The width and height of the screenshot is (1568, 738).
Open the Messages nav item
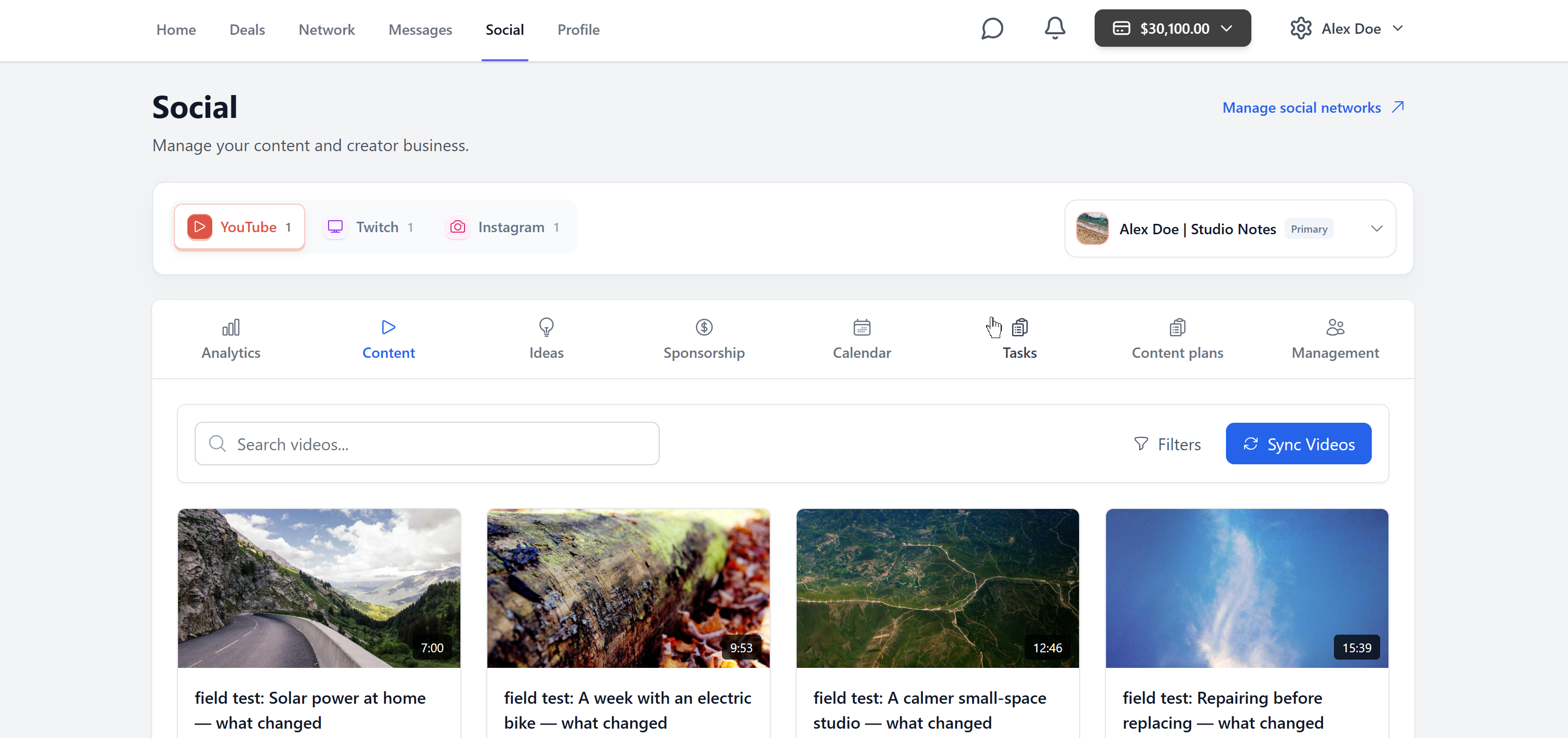pos(420,29)
